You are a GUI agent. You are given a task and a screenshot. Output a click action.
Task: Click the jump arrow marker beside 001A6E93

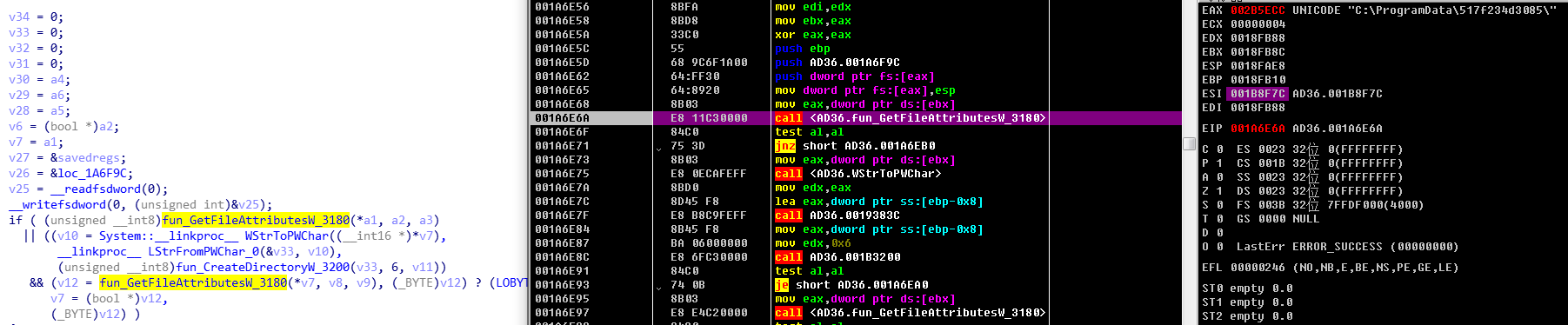(x=658, y=287)
